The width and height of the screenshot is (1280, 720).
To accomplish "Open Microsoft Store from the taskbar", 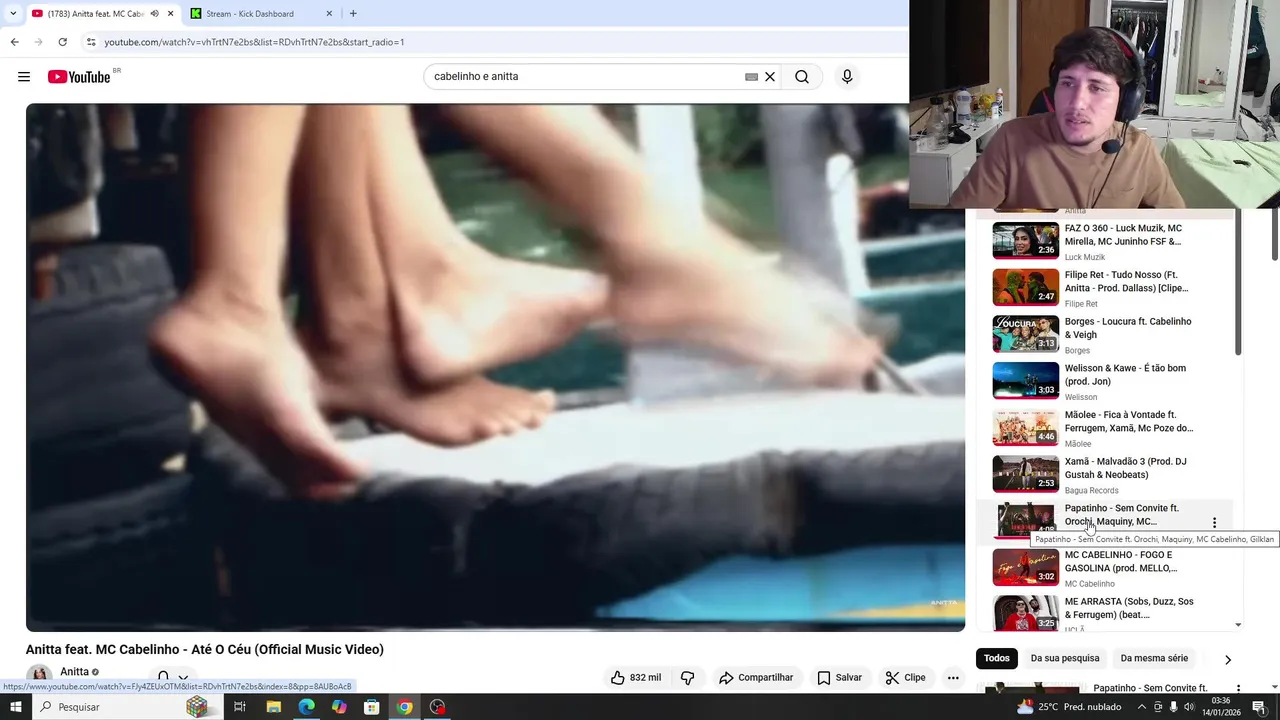I will [372, 707].
